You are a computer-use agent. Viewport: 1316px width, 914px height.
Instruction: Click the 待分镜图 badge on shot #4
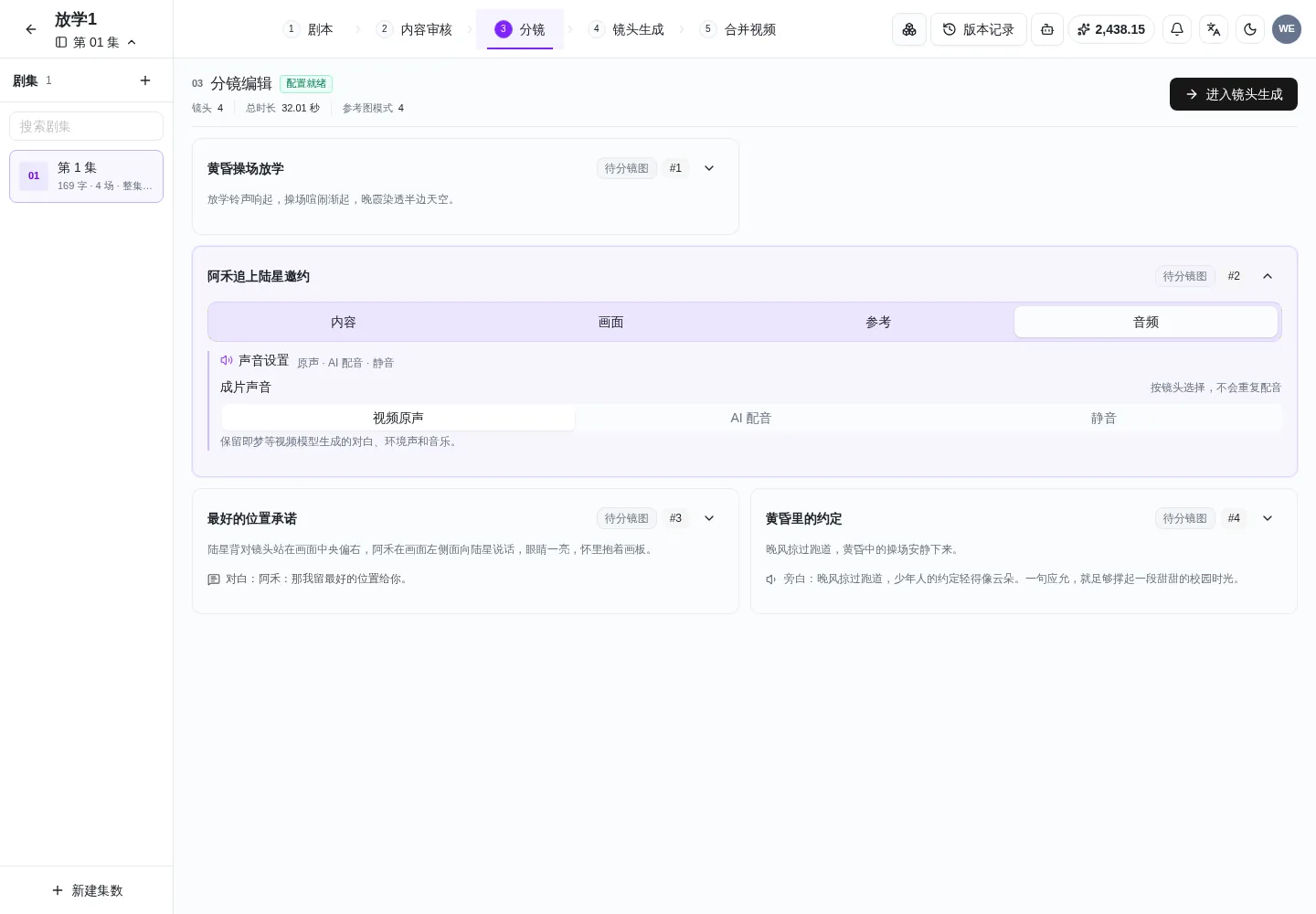(x=1185, y=518)
